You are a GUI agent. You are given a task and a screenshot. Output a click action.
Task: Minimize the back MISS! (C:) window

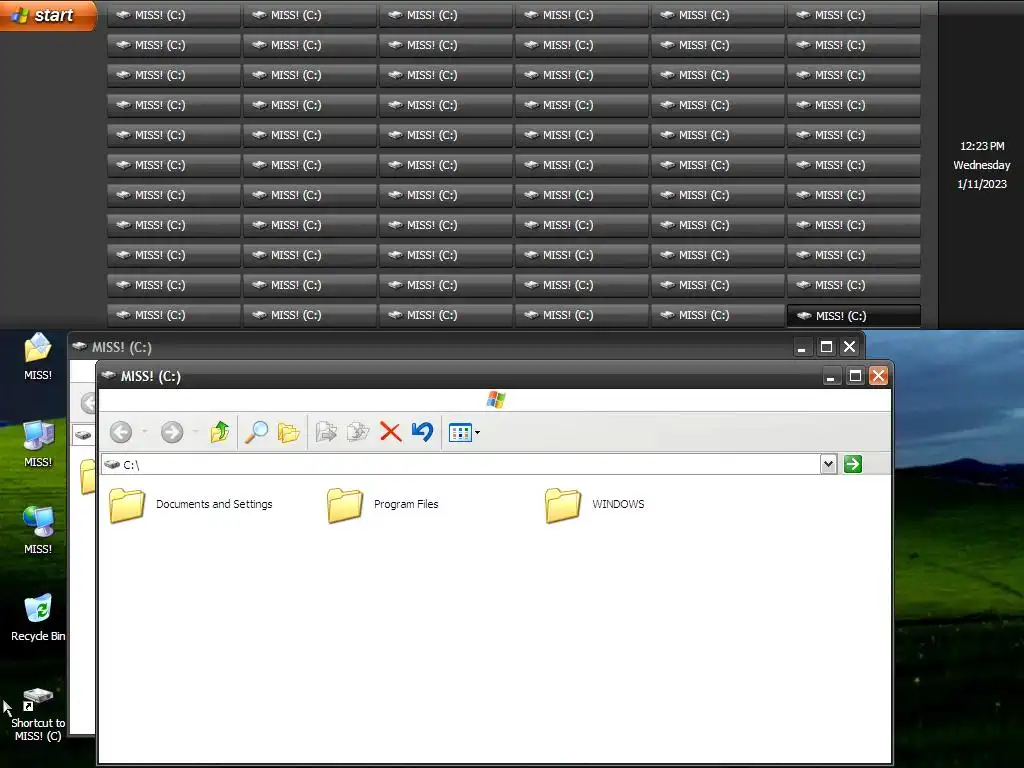[801, 347]
